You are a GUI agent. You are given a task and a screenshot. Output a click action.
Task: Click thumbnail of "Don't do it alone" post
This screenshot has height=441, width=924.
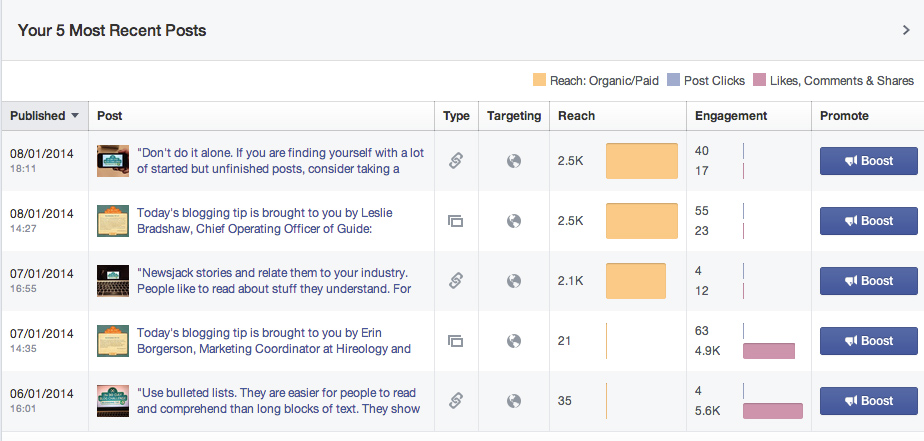[113, 161]
